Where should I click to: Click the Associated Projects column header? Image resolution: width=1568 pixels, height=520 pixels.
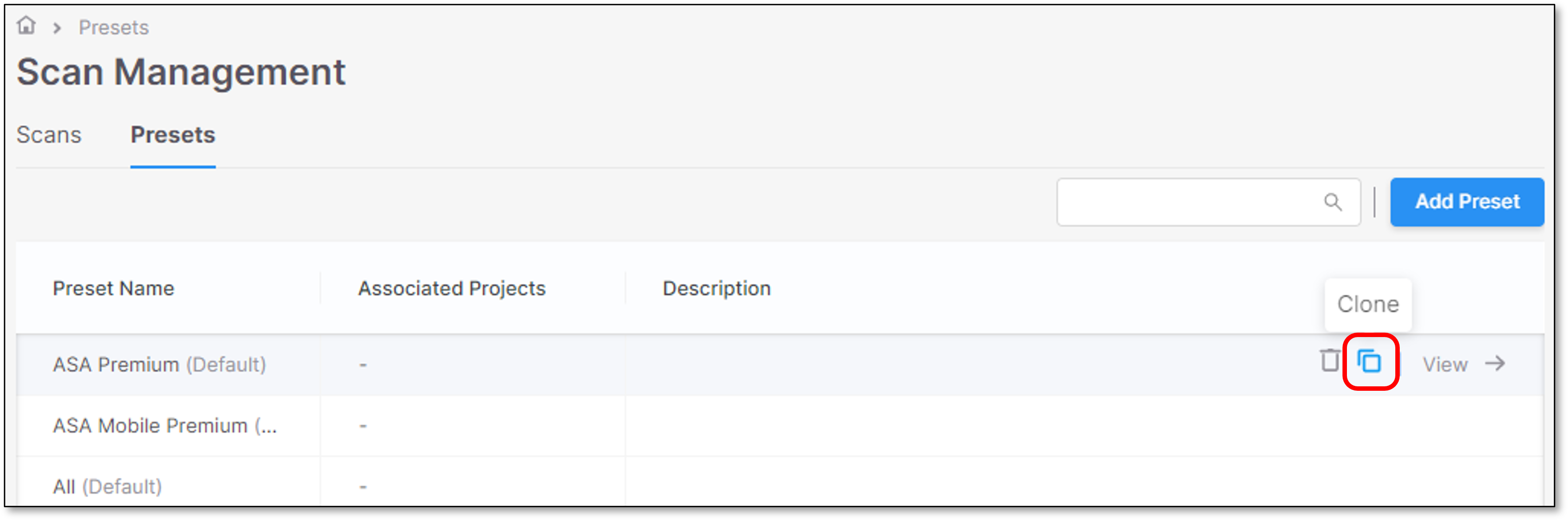(451, 288)
